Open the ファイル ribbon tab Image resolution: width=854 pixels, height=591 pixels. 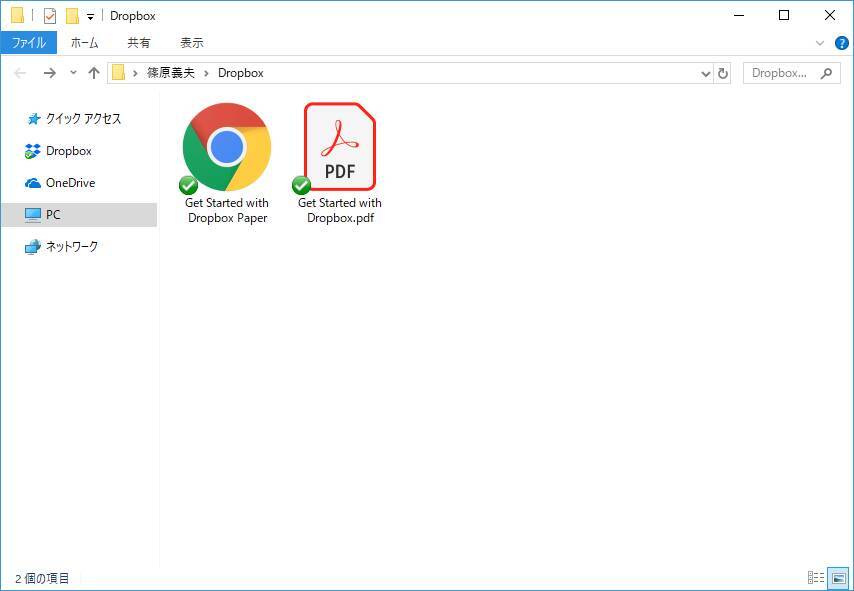[28, 42]
